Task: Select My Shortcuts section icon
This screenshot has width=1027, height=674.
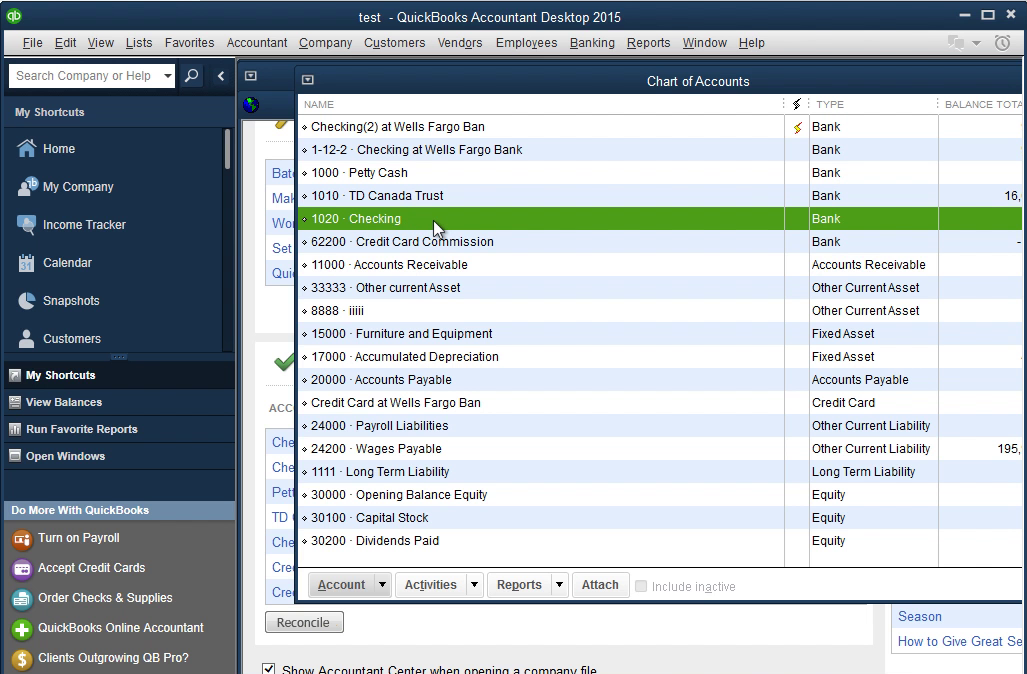Action: pyautogui.click(x=15, y=375)
